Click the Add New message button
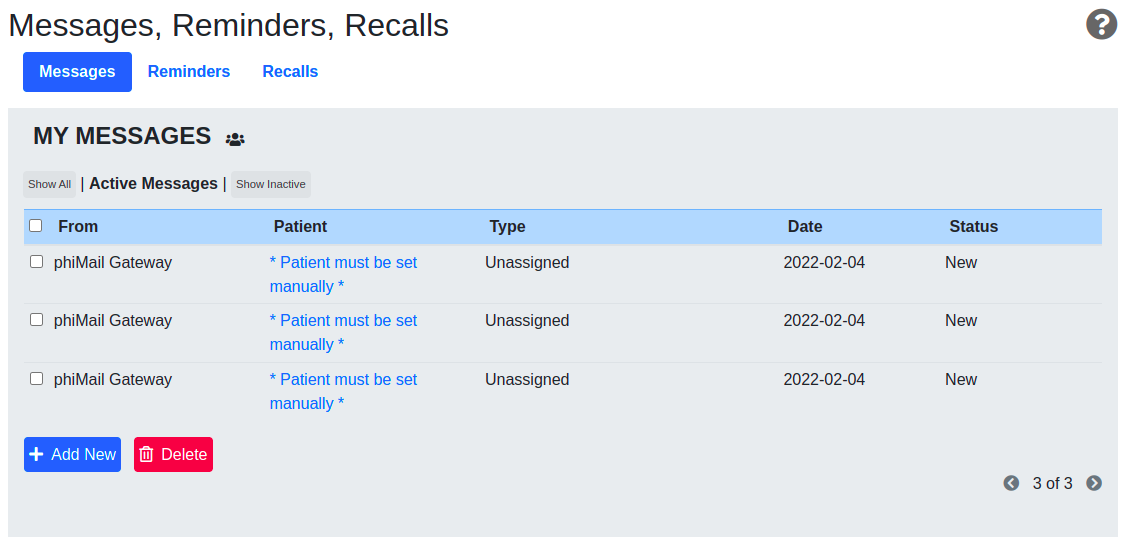The height and width of the screenshot is (551, 1129). coord(72,454)
